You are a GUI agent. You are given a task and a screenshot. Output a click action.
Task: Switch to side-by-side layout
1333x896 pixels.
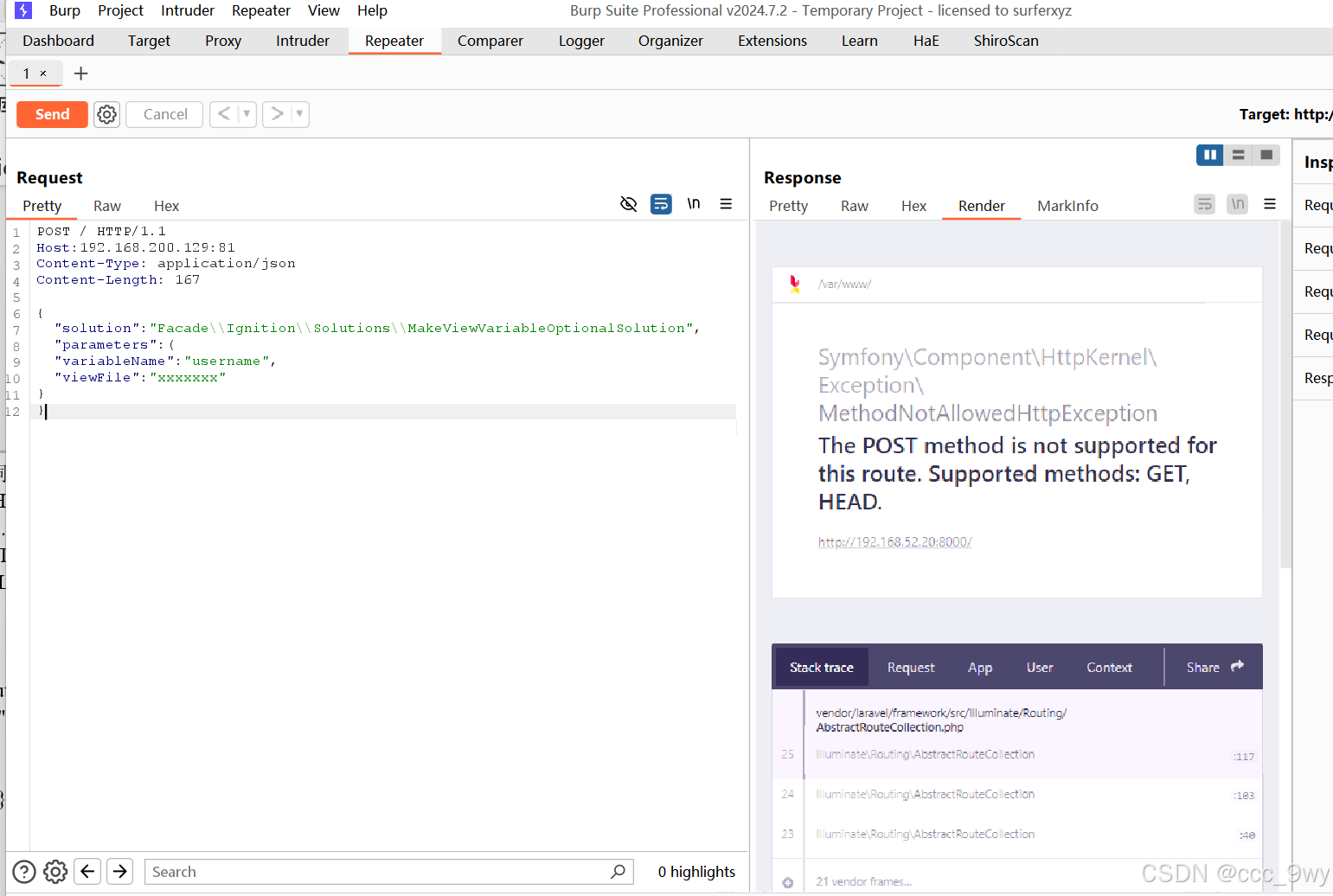click(1210, 155)
